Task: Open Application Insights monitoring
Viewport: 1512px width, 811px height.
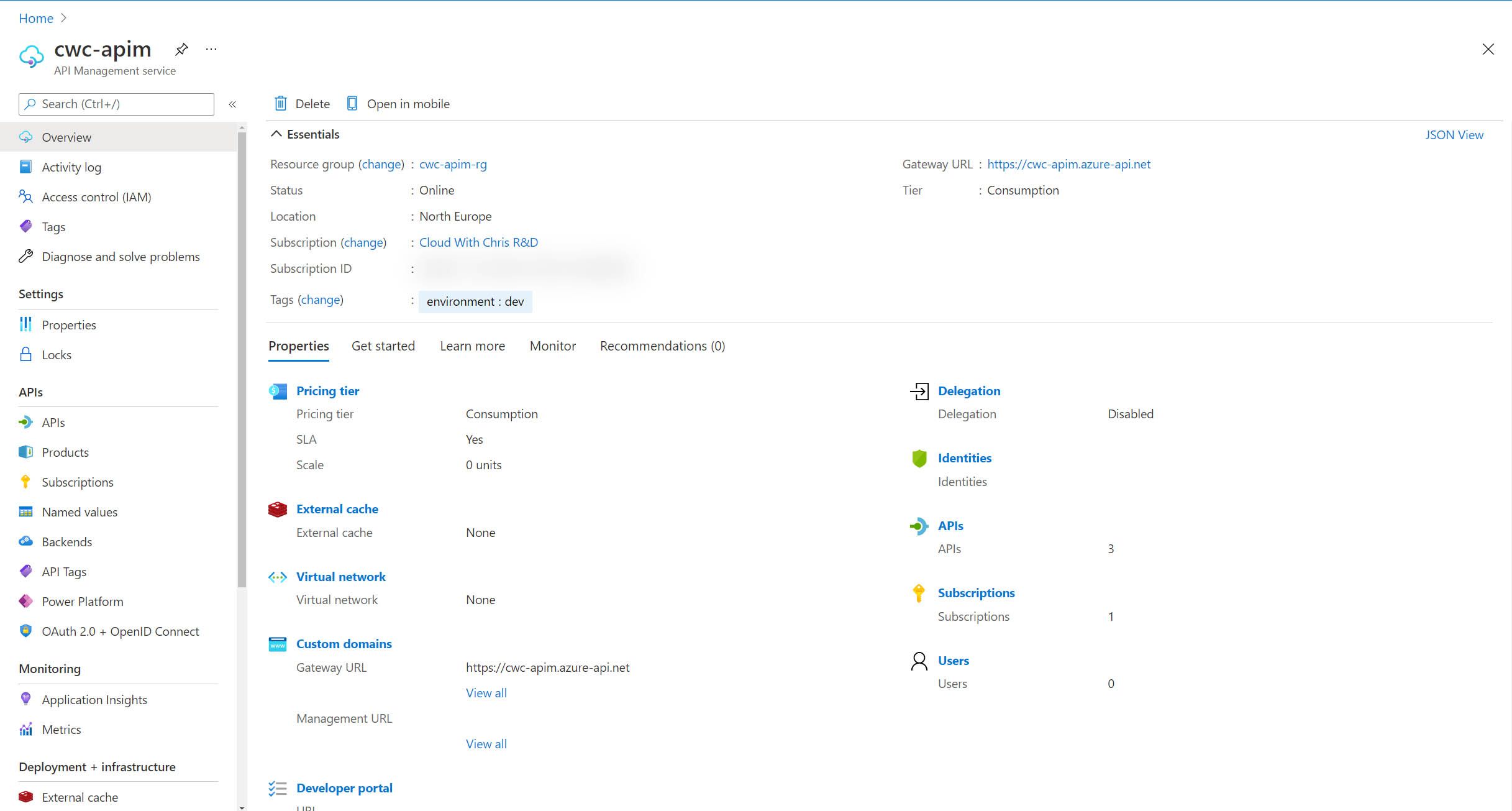Action: (94, 699)
